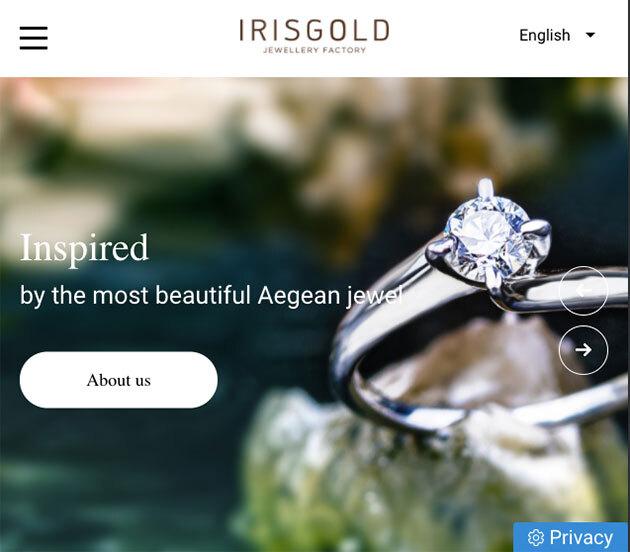The width and height of the screenshot is (630, 552).
Task: Click the Inspired slide heading
Action: [x=84, y=248]
